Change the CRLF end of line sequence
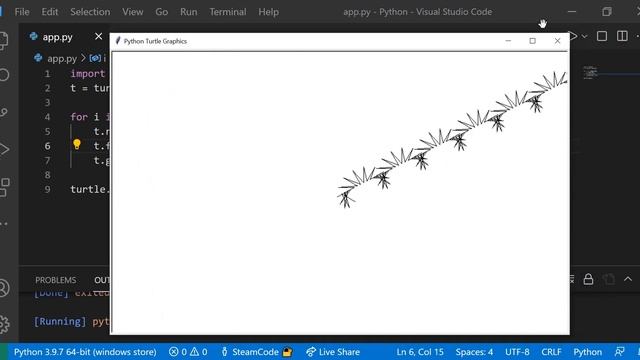 pyautogui.click(x=551, y=352)
